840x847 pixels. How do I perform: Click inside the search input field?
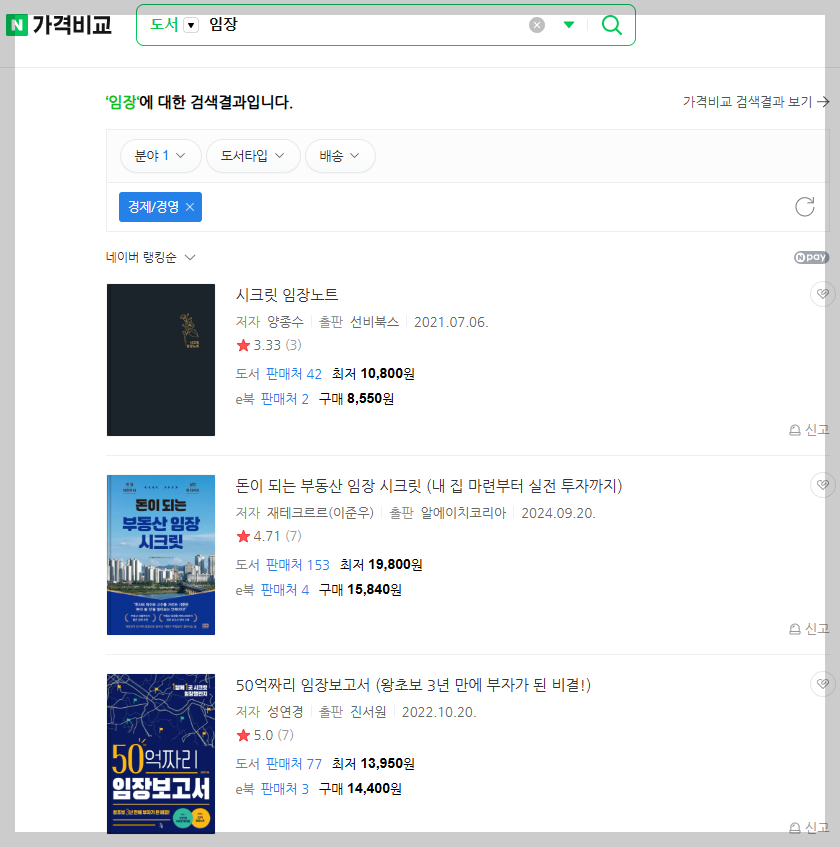350,25
